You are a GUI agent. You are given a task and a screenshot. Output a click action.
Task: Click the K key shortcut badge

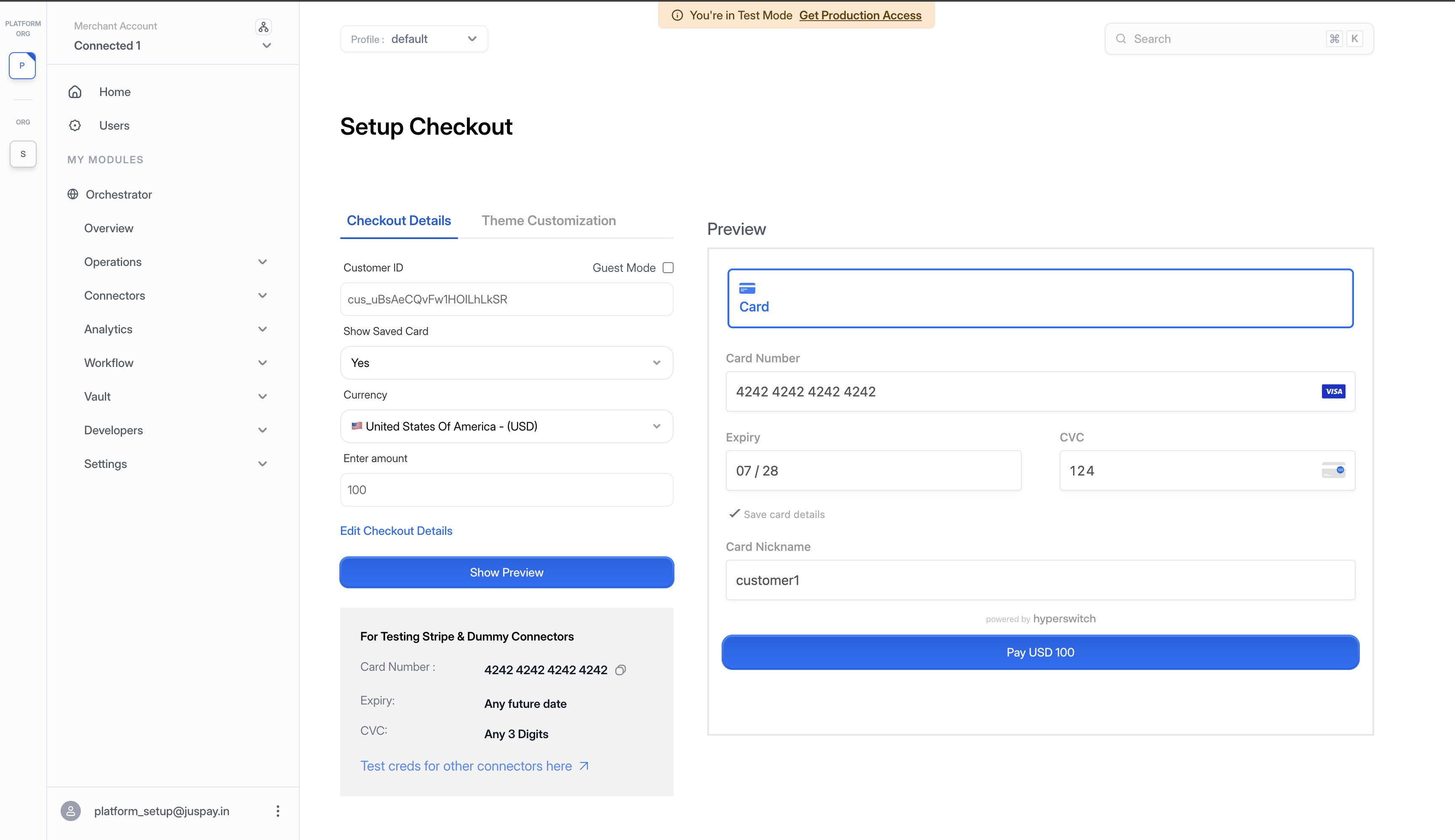1354,39
